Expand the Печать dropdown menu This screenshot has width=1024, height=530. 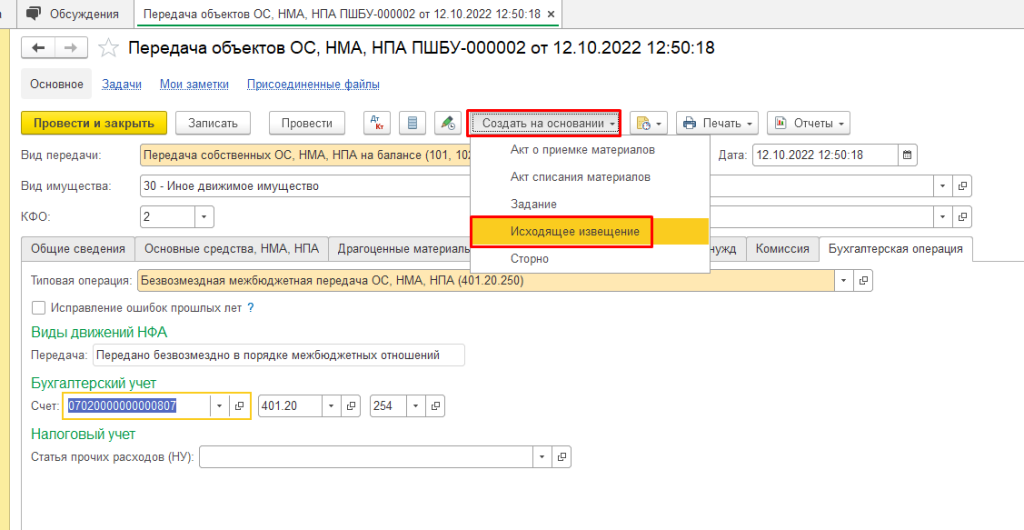718,123
